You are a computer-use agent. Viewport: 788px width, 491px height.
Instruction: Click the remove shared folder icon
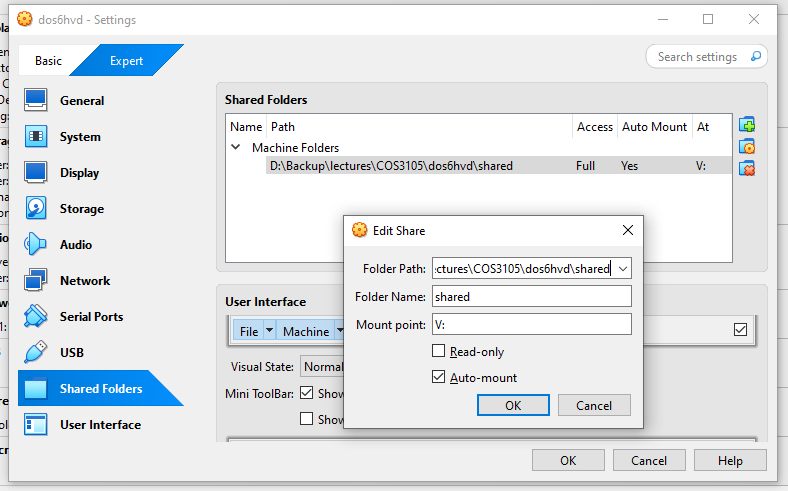(x=747, y=168)
